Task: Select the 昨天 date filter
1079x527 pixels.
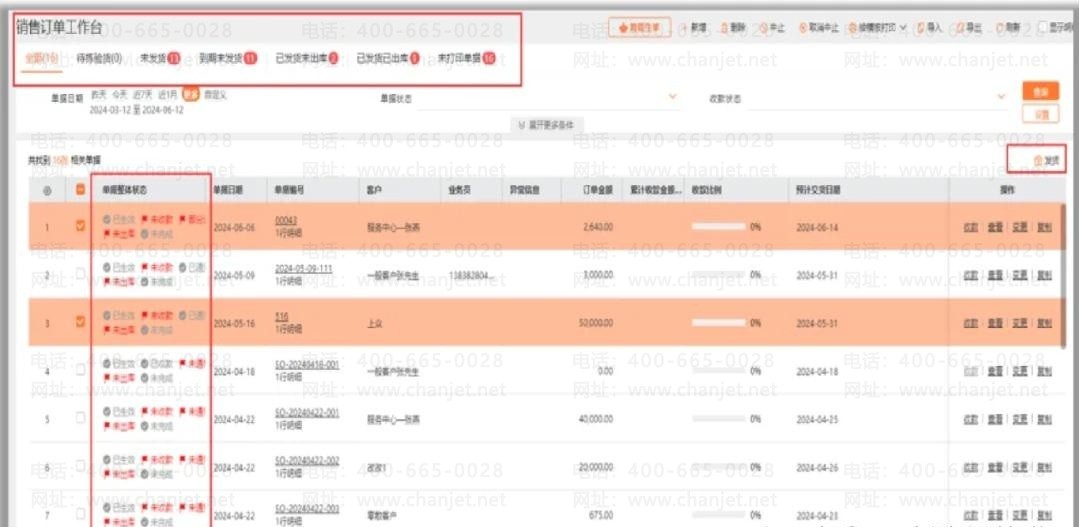Action: [x=99, y=96]
